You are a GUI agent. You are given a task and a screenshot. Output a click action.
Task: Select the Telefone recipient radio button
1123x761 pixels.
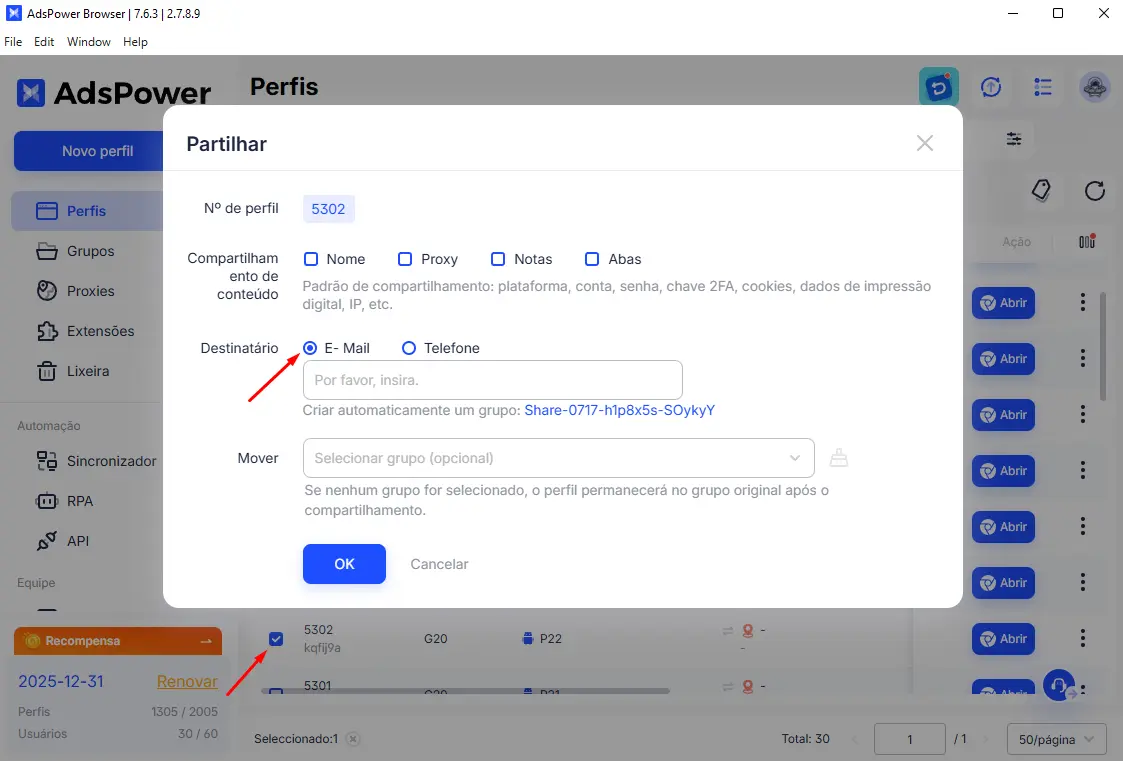tap(409, 348)
